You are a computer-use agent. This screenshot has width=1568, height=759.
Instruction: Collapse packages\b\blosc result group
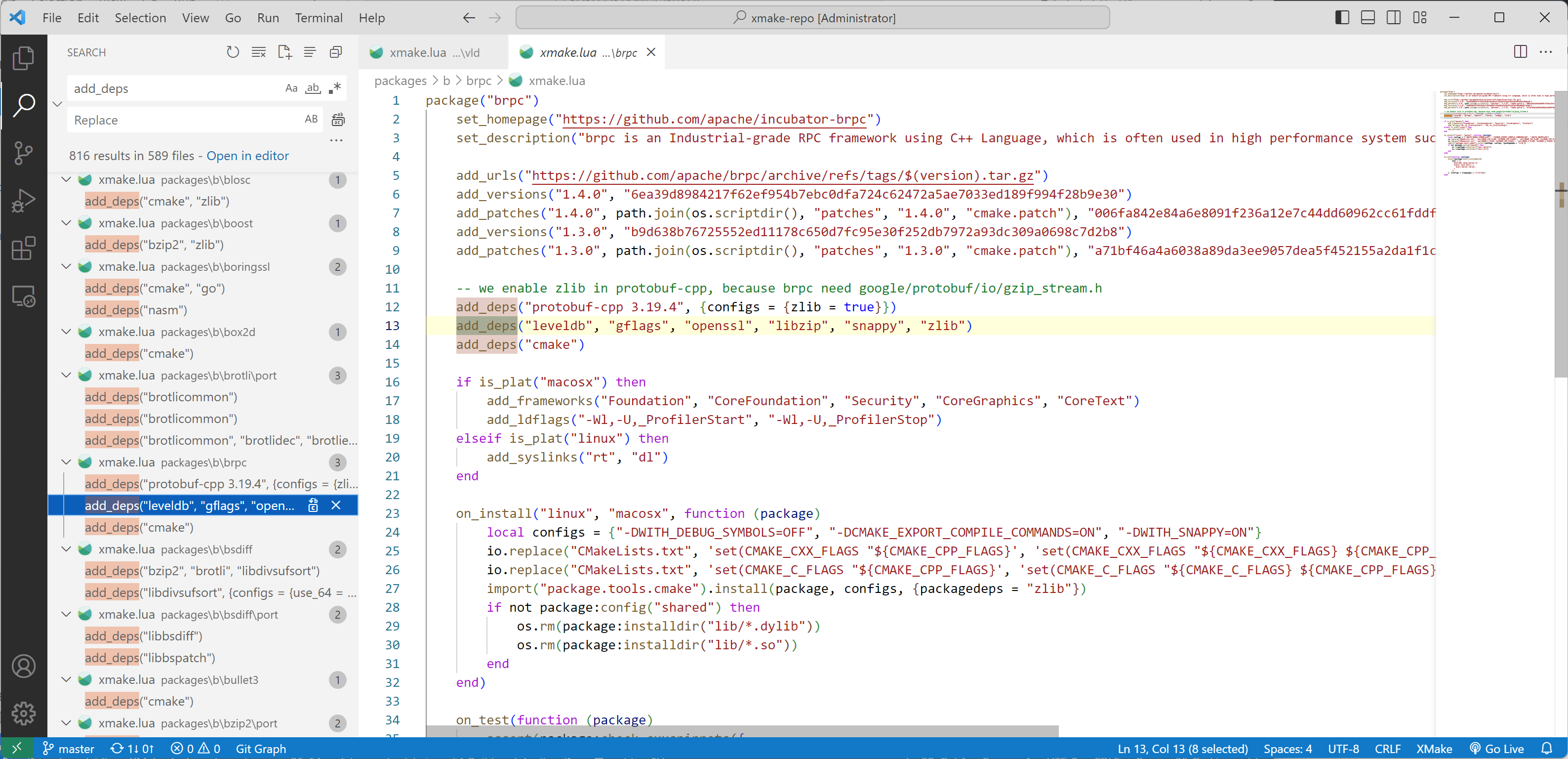click(66, 180)
